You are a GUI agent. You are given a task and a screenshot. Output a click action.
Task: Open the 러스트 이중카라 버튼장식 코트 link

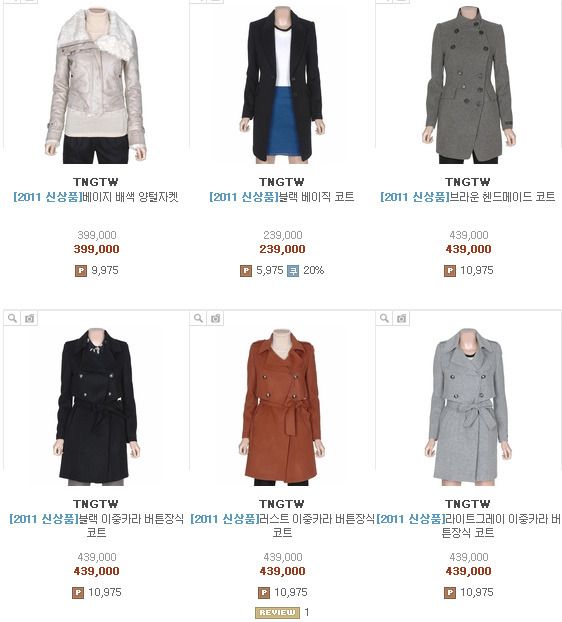pyautogui.click(x=282, y=525)
